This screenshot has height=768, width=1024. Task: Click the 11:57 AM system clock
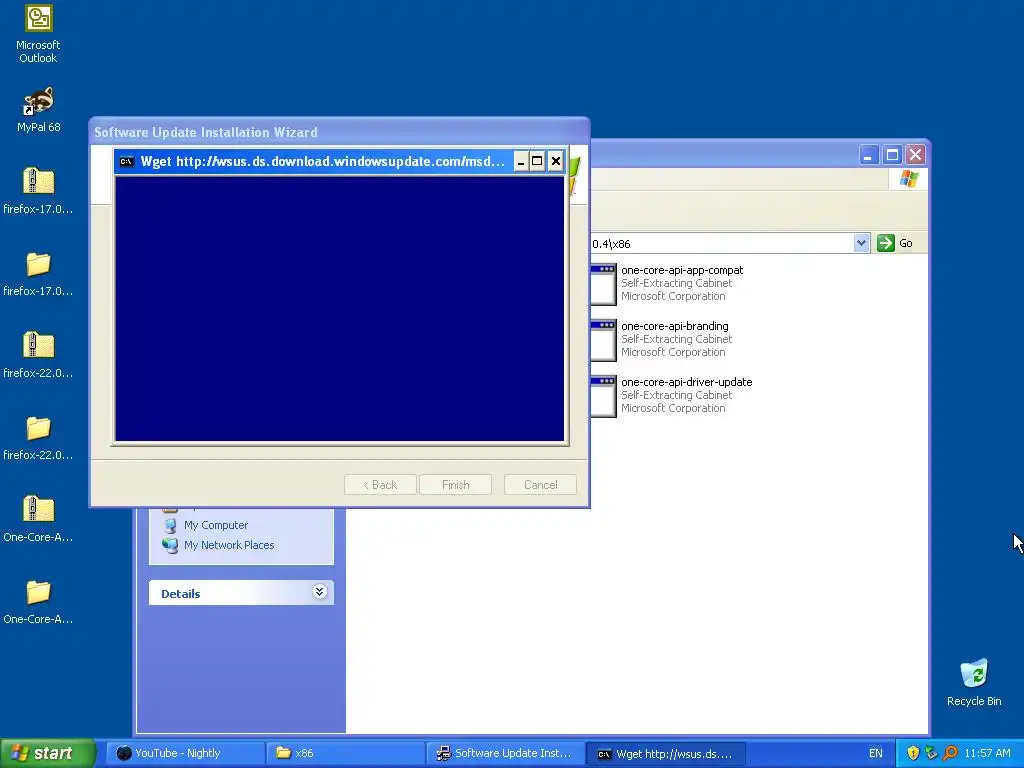tap(987, 753)
